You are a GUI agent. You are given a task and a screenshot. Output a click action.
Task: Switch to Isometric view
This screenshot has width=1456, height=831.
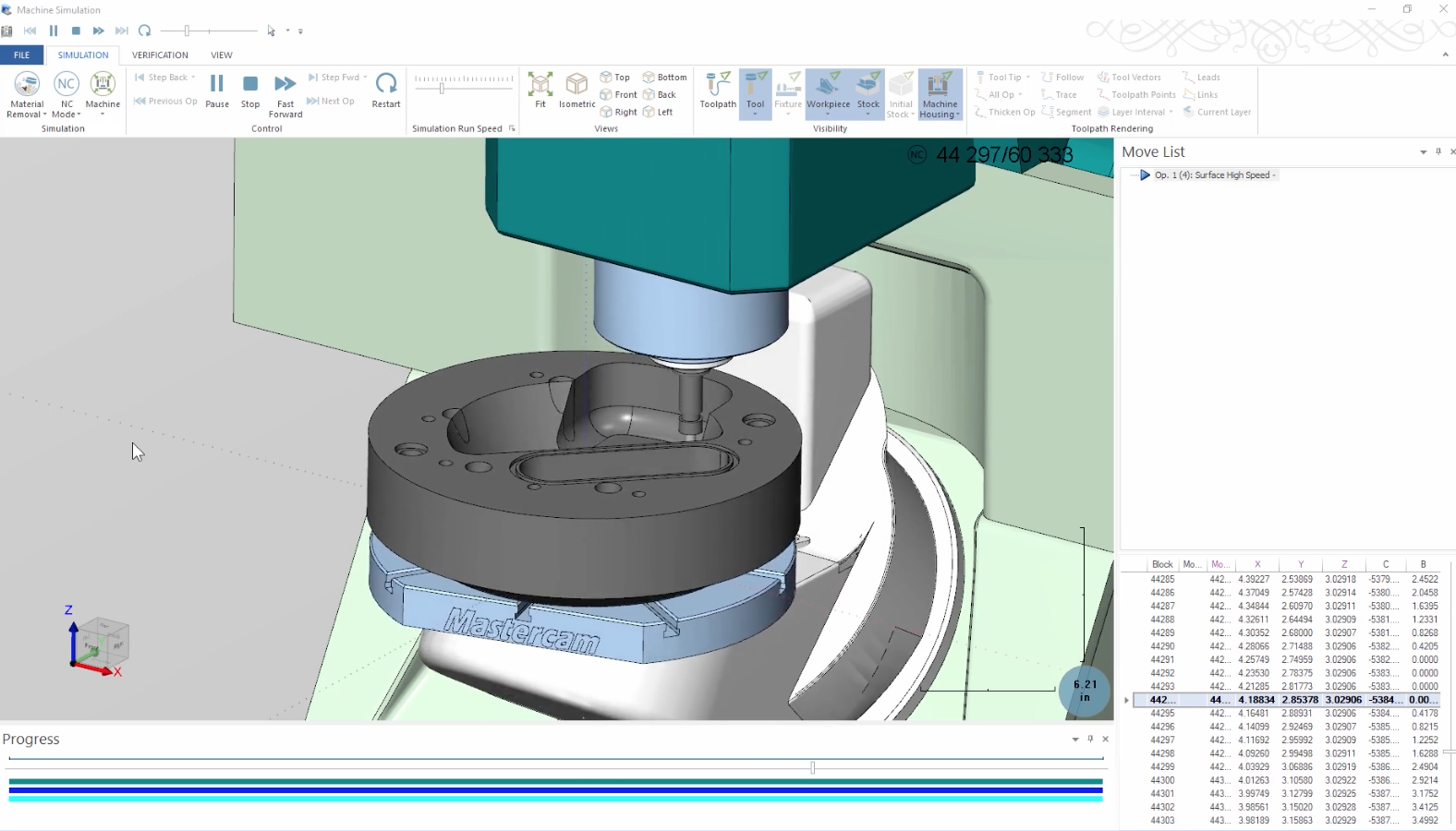coord(576,90)
